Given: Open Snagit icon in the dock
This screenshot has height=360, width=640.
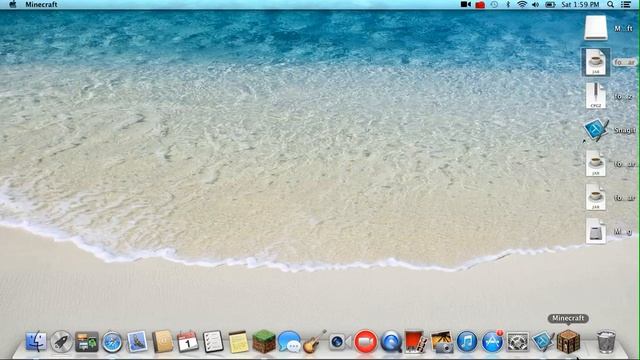Looking at the screenshot, I should [543, 342].
